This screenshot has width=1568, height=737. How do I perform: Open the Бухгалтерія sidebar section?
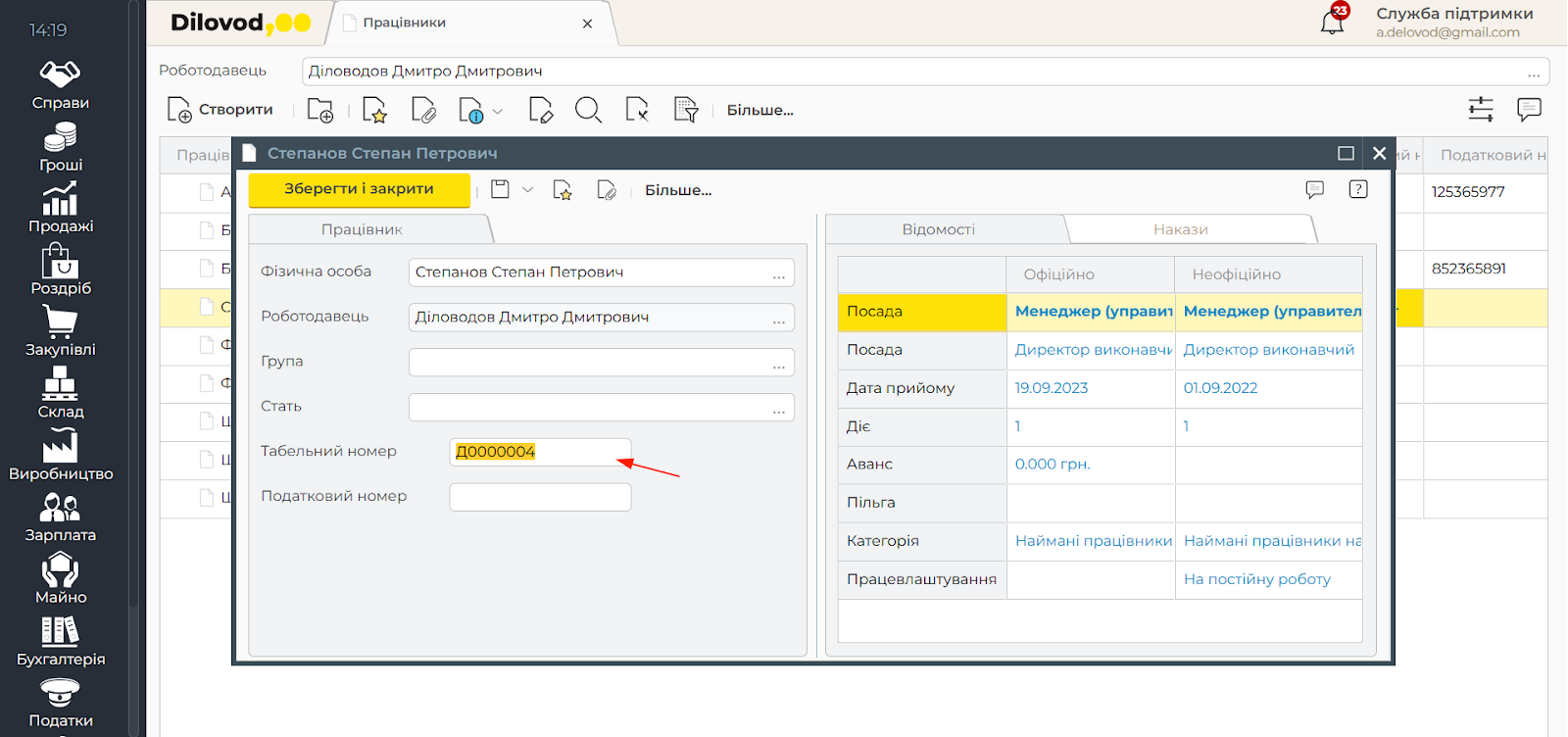pyautogui.click(x=60, y=642)
